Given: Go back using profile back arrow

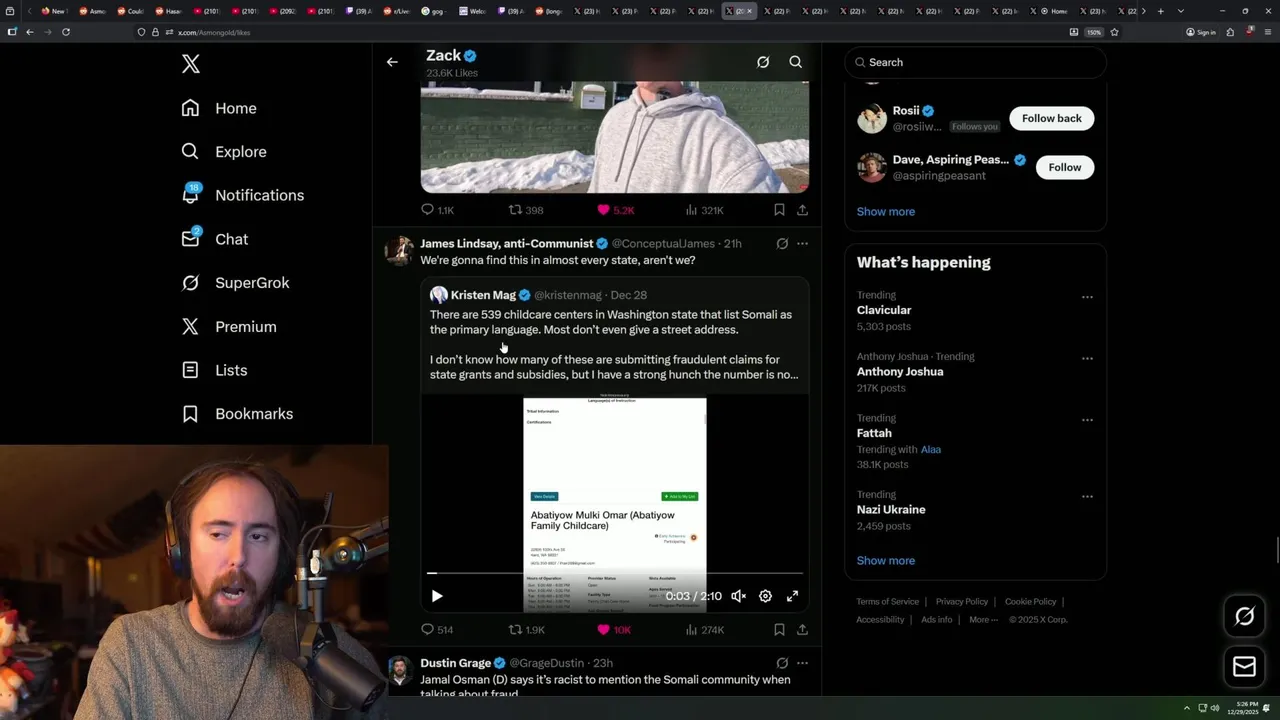Looking at the screenshot, I should [392, 62].
